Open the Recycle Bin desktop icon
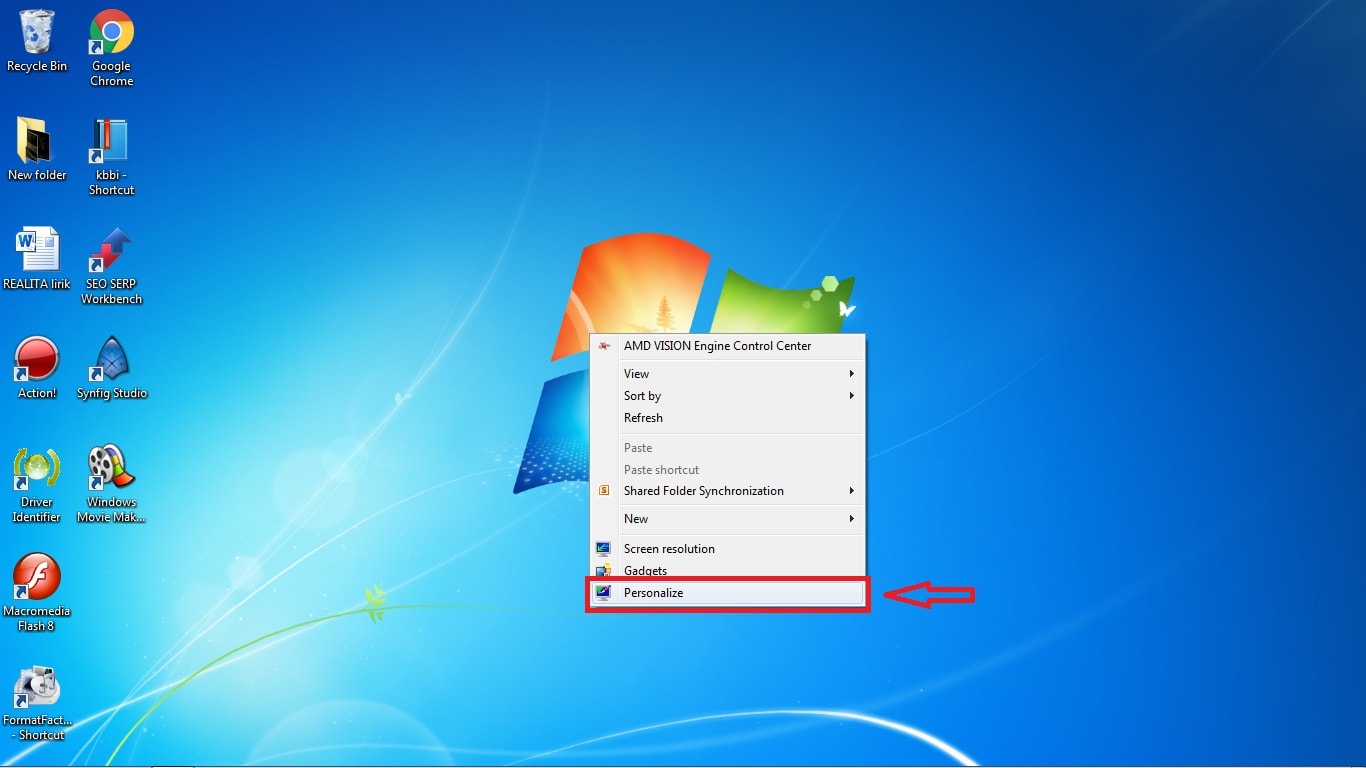 (x=37, y=42)
